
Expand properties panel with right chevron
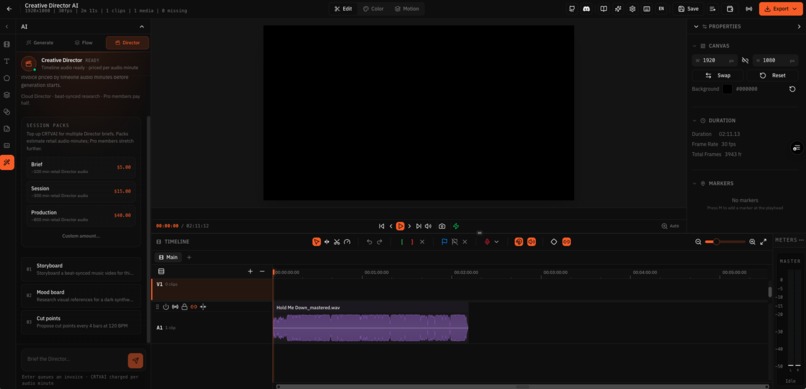(x=799, y=26)
